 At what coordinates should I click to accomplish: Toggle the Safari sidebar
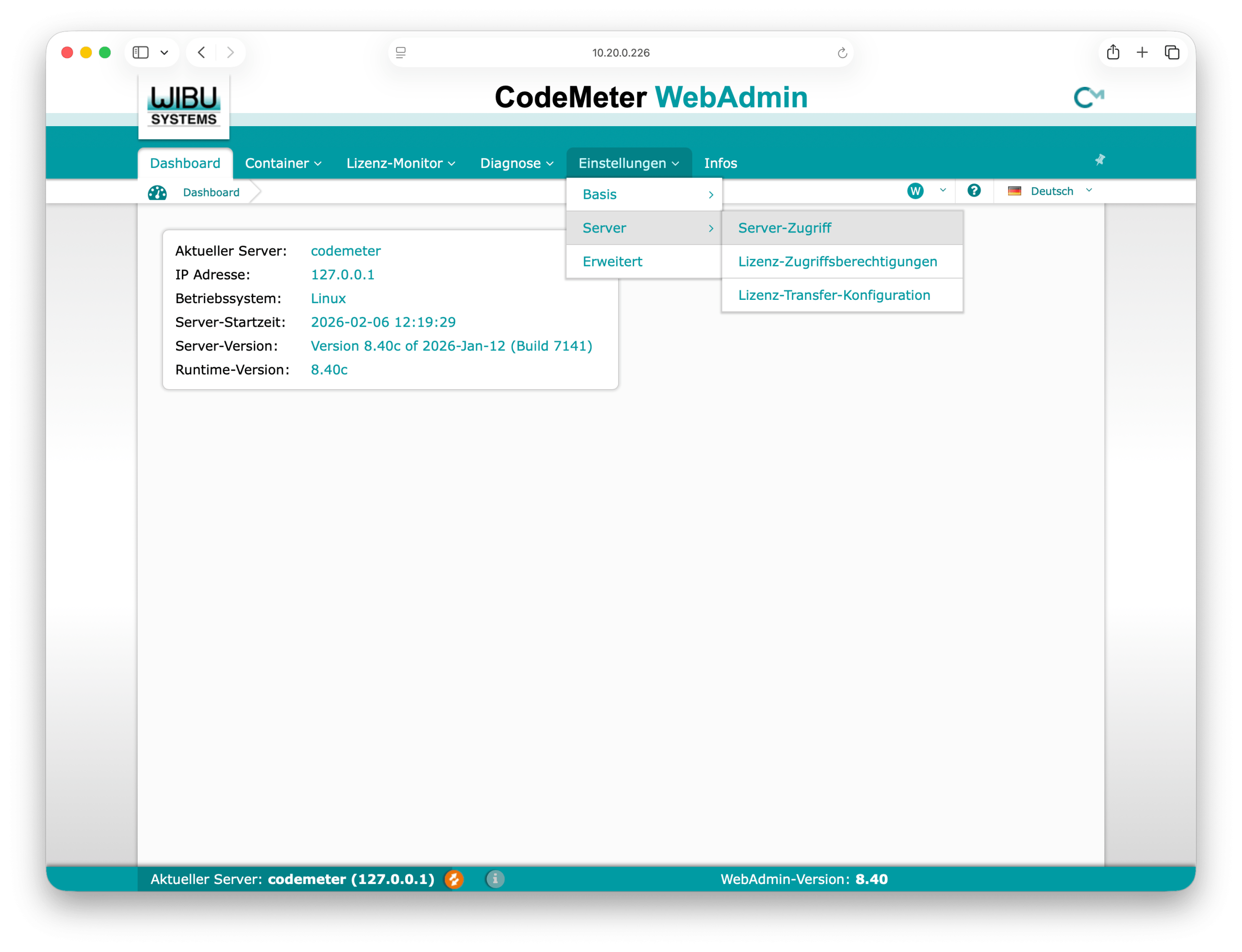click(141, 52)
